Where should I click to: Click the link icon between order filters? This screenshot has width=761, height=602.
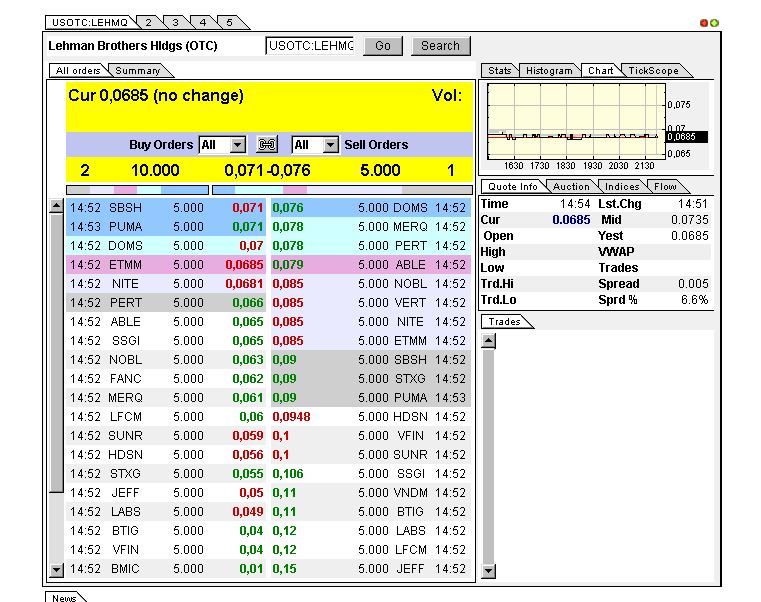point(267,145)
